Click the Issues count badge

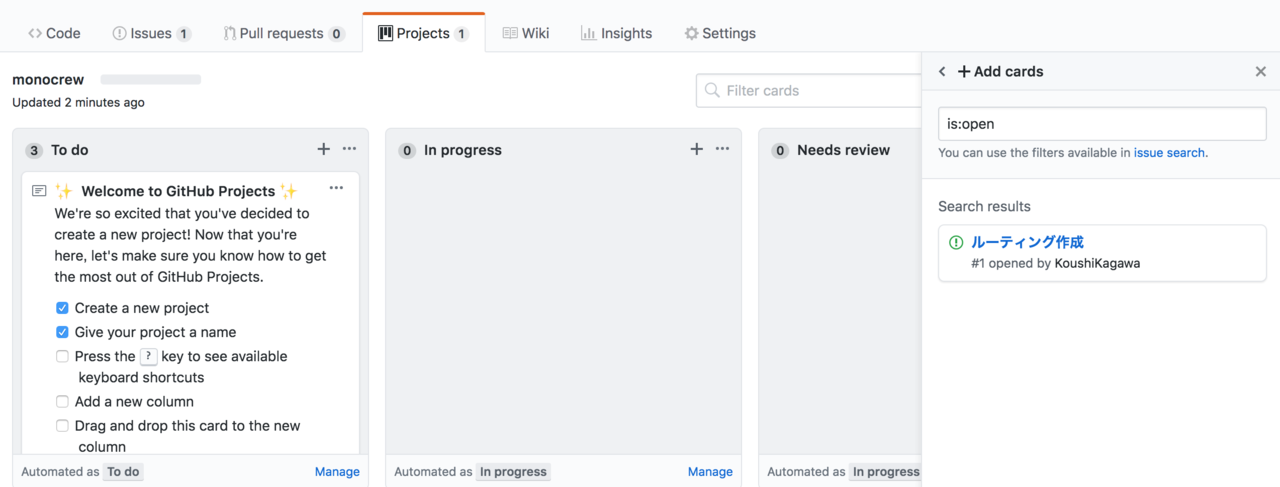[x=184, y=34]
